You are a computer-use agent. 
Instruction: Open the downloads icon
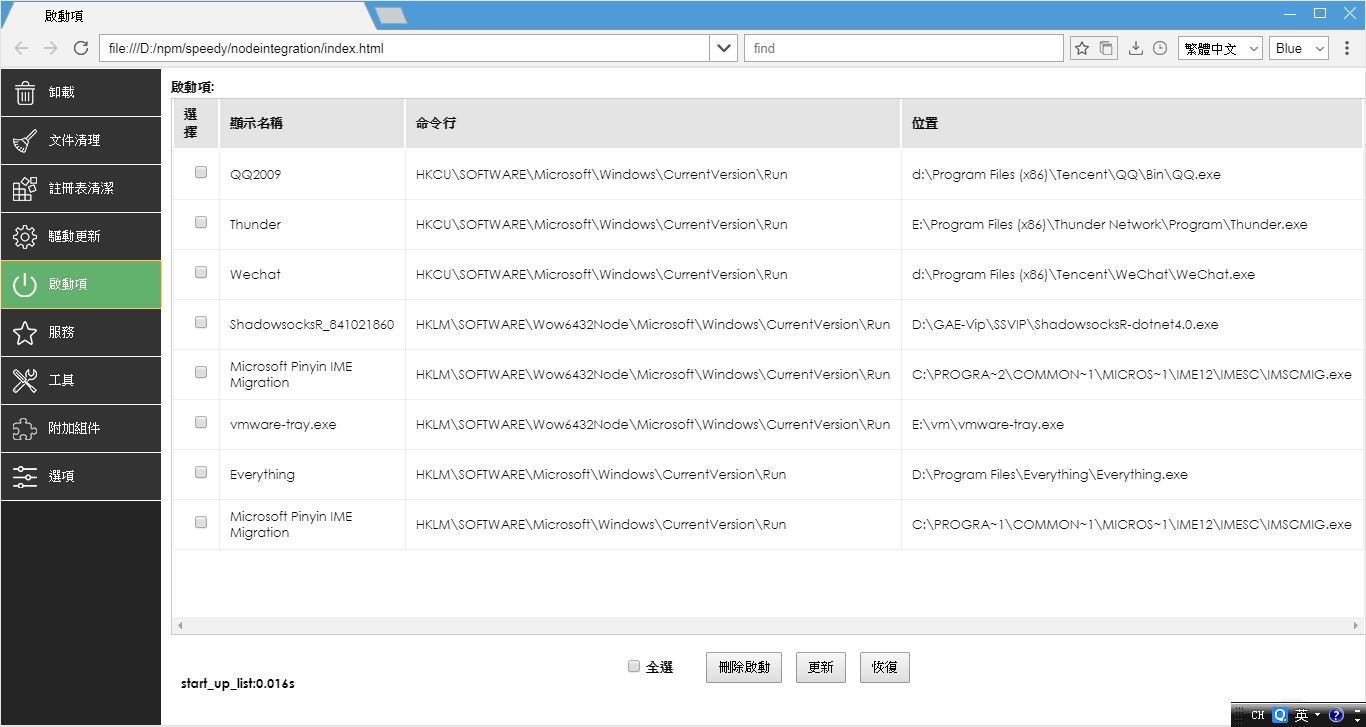click(x=1135, y=48)
